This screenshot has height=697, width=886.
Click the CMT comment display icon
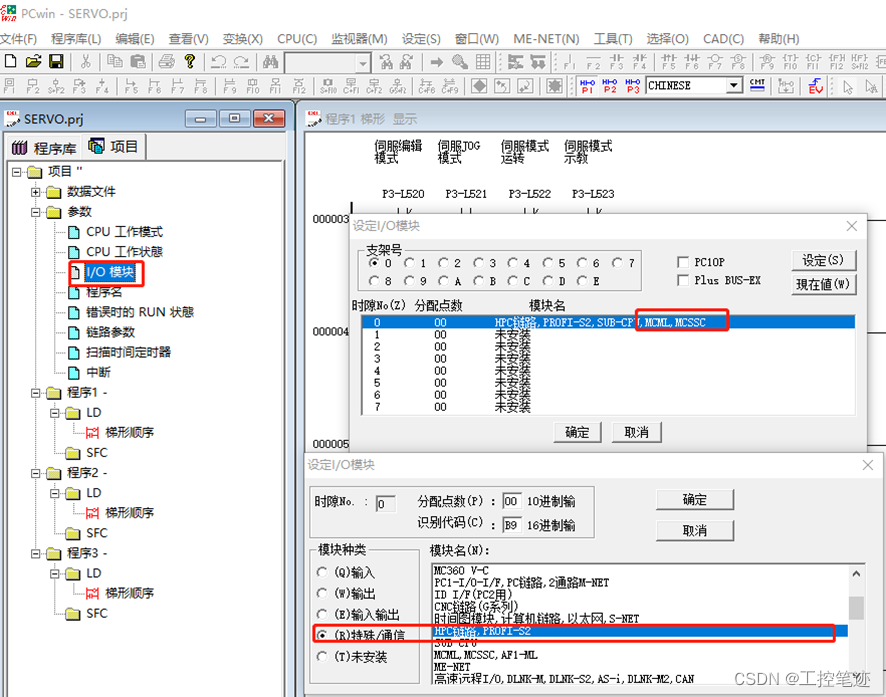(757, 85)
